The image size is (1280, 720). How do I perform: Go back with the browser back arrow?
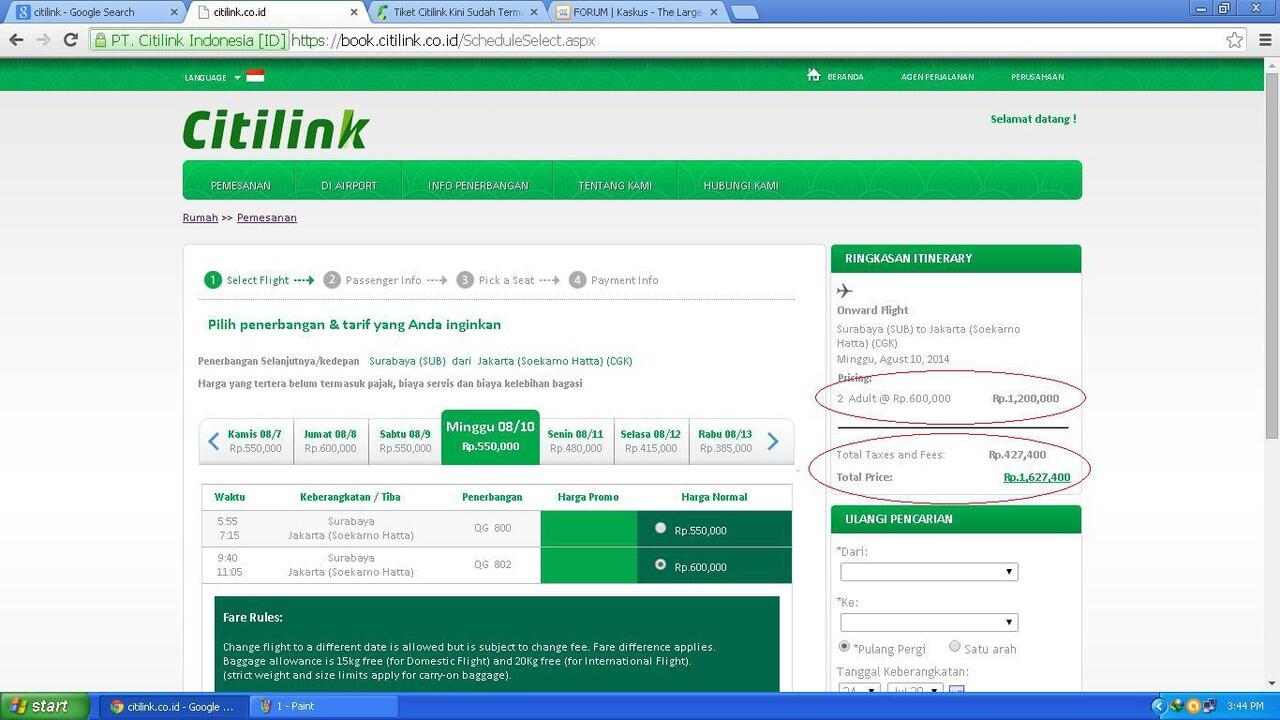point(15,40)
